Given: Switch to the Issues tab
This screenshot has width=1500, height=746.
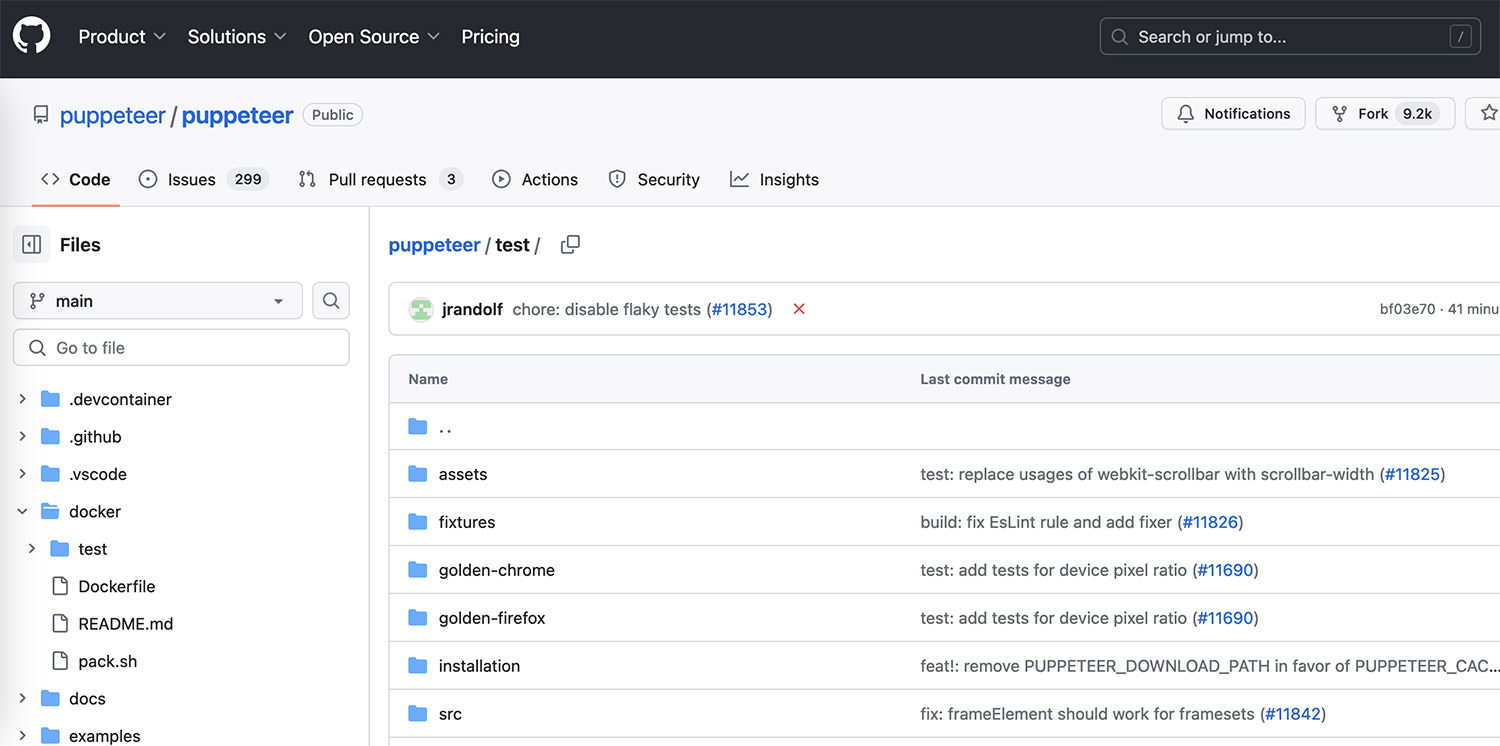Looking at the screenshot, I should point(204,180).
